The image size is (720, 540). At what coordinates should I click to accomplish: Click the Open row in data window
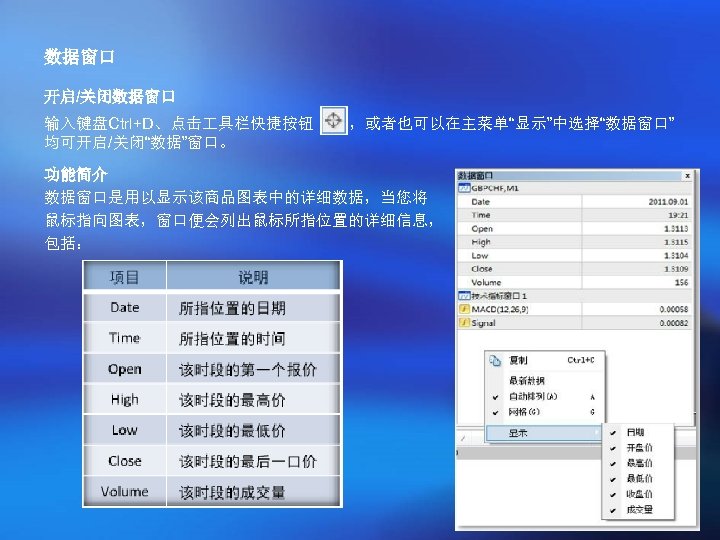(x=575, y=228)
